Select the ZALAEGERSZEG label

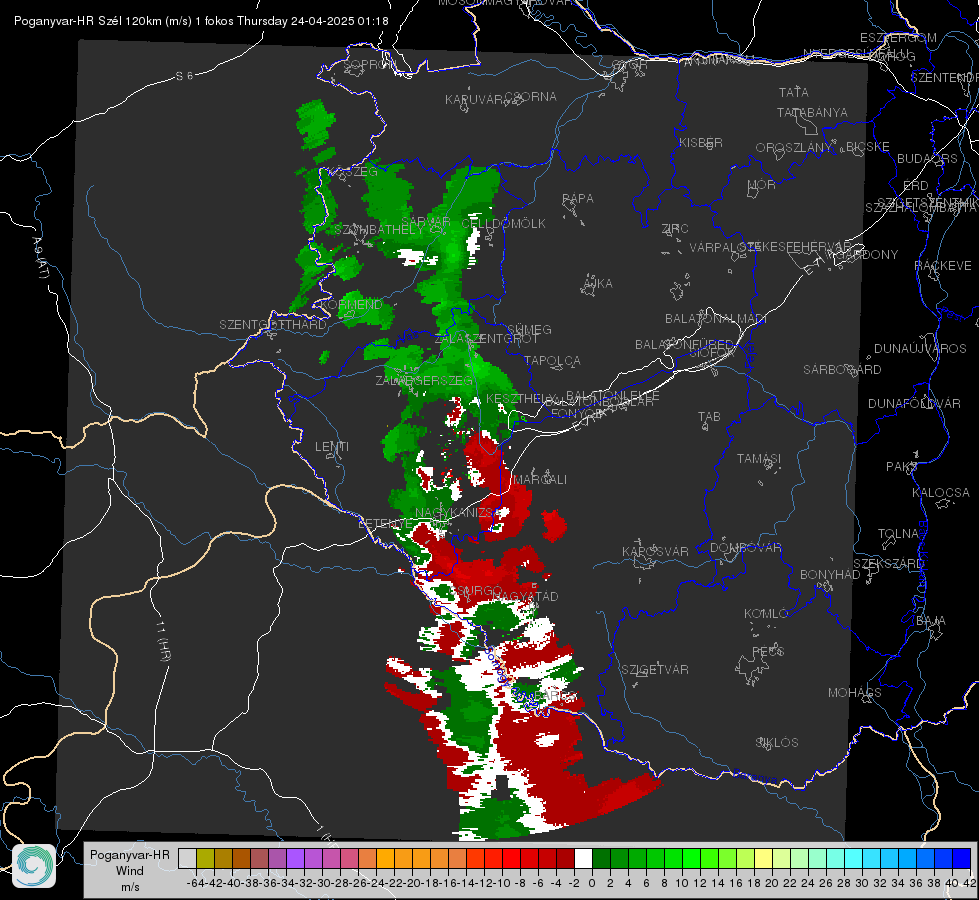coord(424,380)
